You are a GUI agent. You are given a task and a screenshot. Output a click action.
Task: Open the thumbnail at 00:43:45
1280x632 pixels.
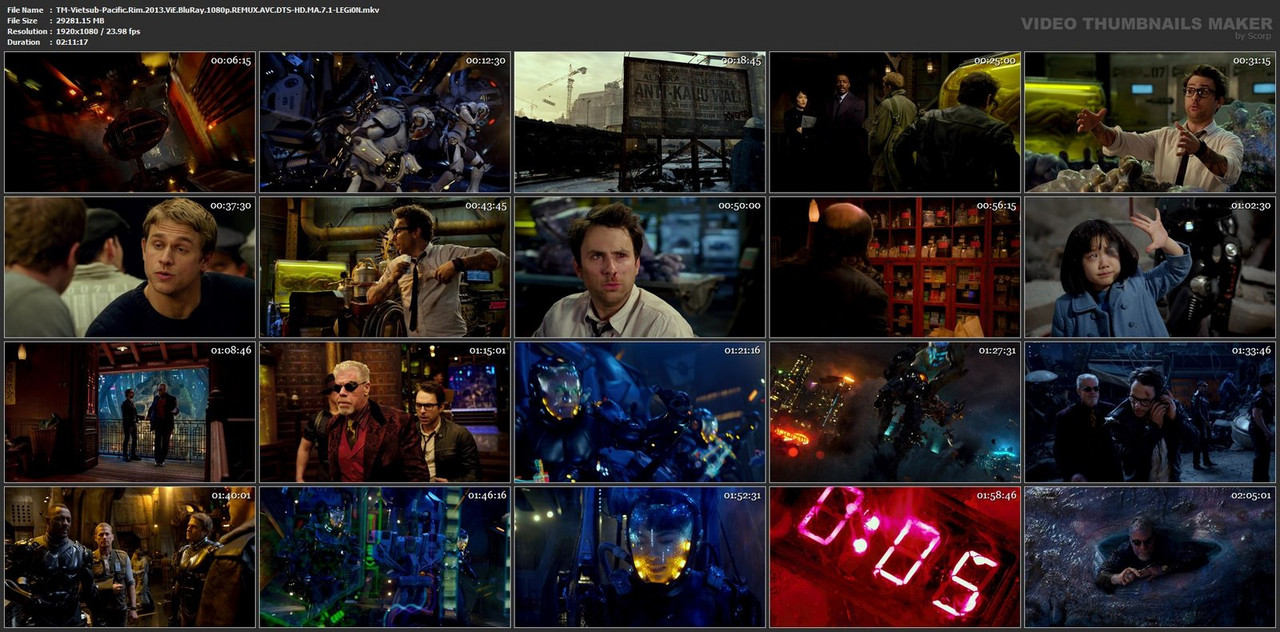pos(385,267)
